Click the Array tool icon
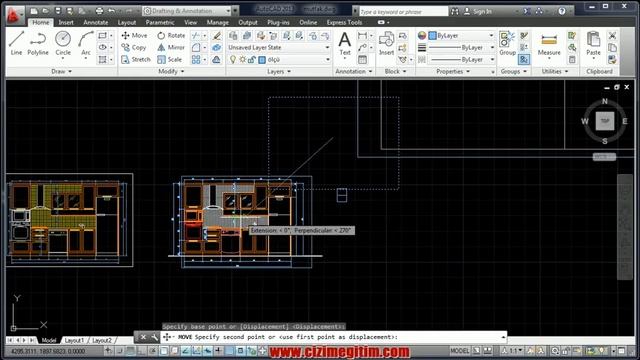Image resolution: width=640 pixels, height=360 pixels. pyautogui.click(x=196, y=60)
